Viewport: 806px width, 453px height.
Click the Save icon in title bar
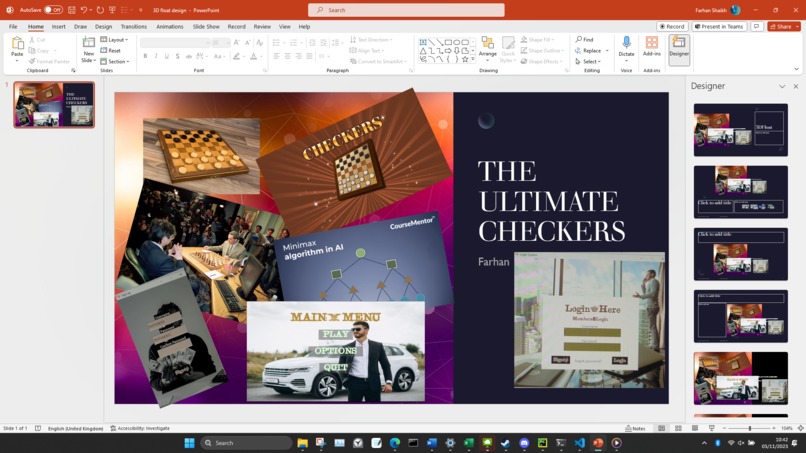(x=71, y=10)
